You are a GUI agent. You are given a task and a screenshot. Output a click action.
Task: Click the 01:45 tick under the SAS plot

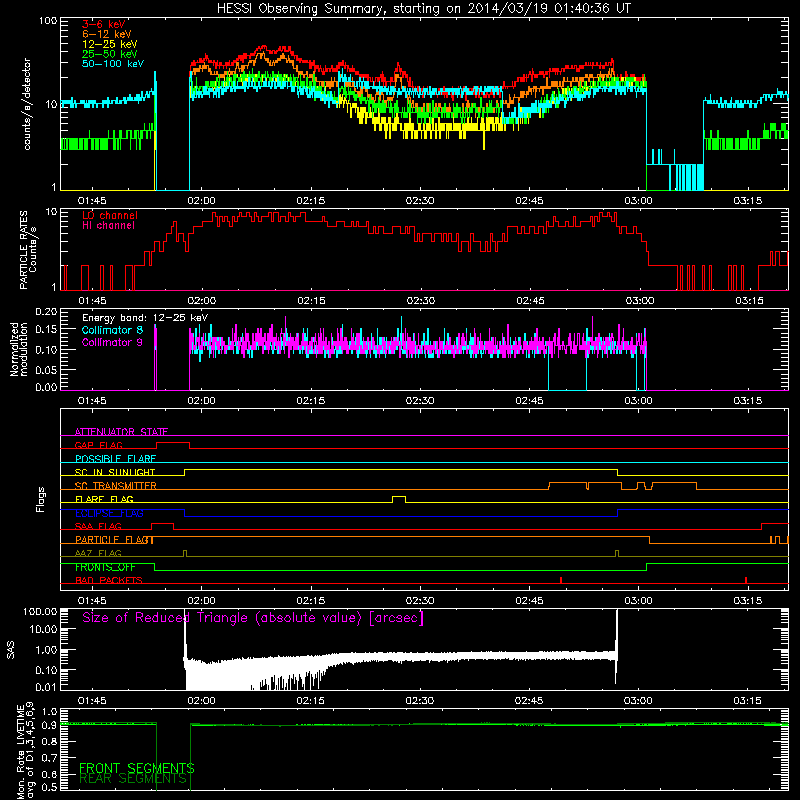pos(92,701)
